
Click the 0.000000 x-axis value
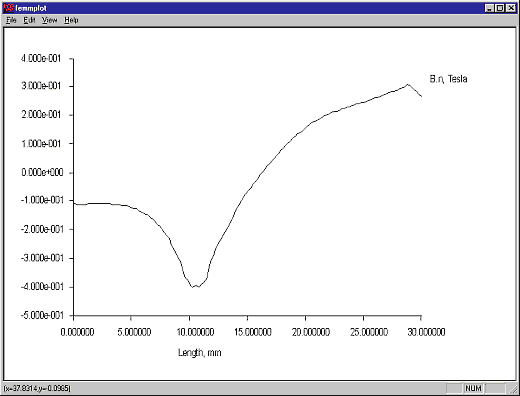tap(77, 332)
